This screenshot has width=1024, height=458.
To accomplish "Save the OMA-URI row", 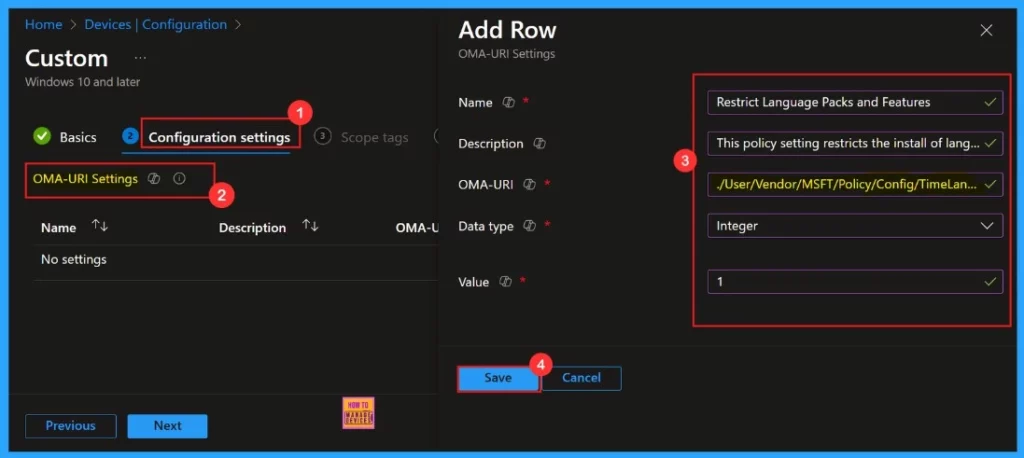I will [x=498, y=378].
